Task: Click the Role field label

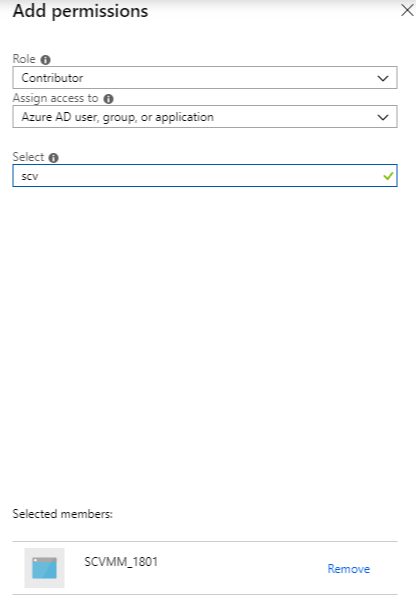Action: pos(24,59)
